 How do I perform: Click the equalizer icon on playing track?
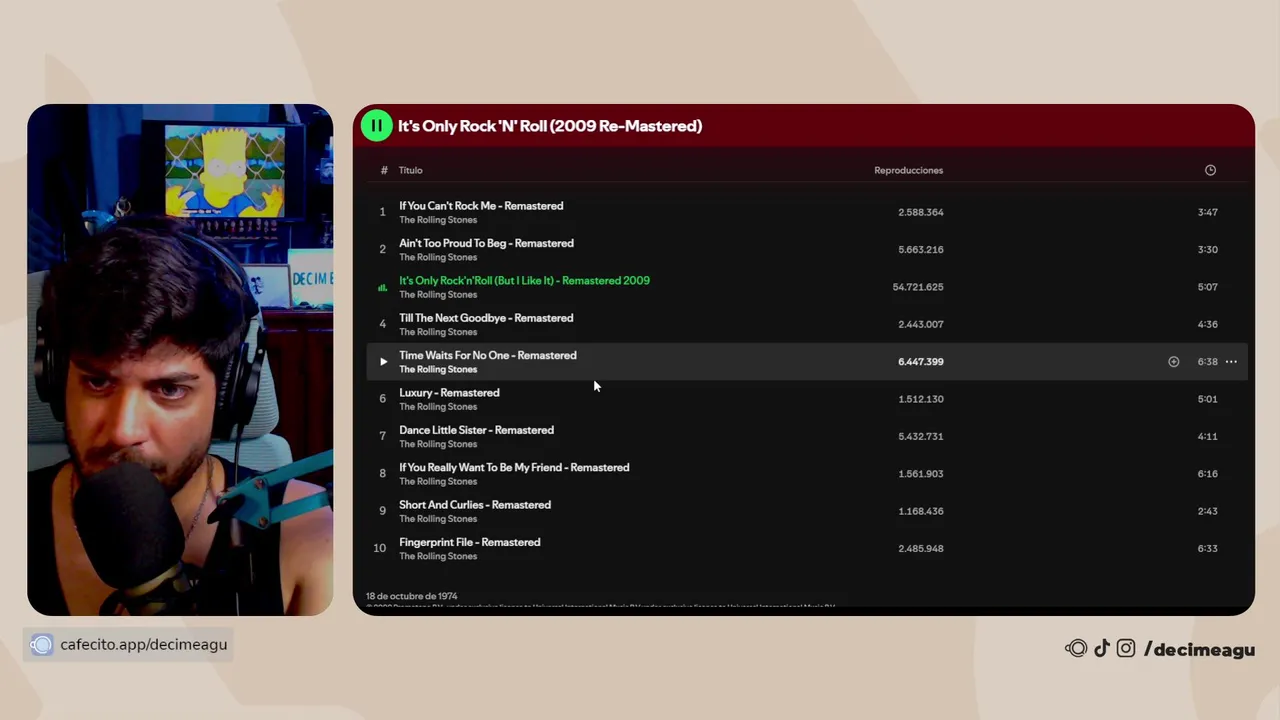[382, 287]
